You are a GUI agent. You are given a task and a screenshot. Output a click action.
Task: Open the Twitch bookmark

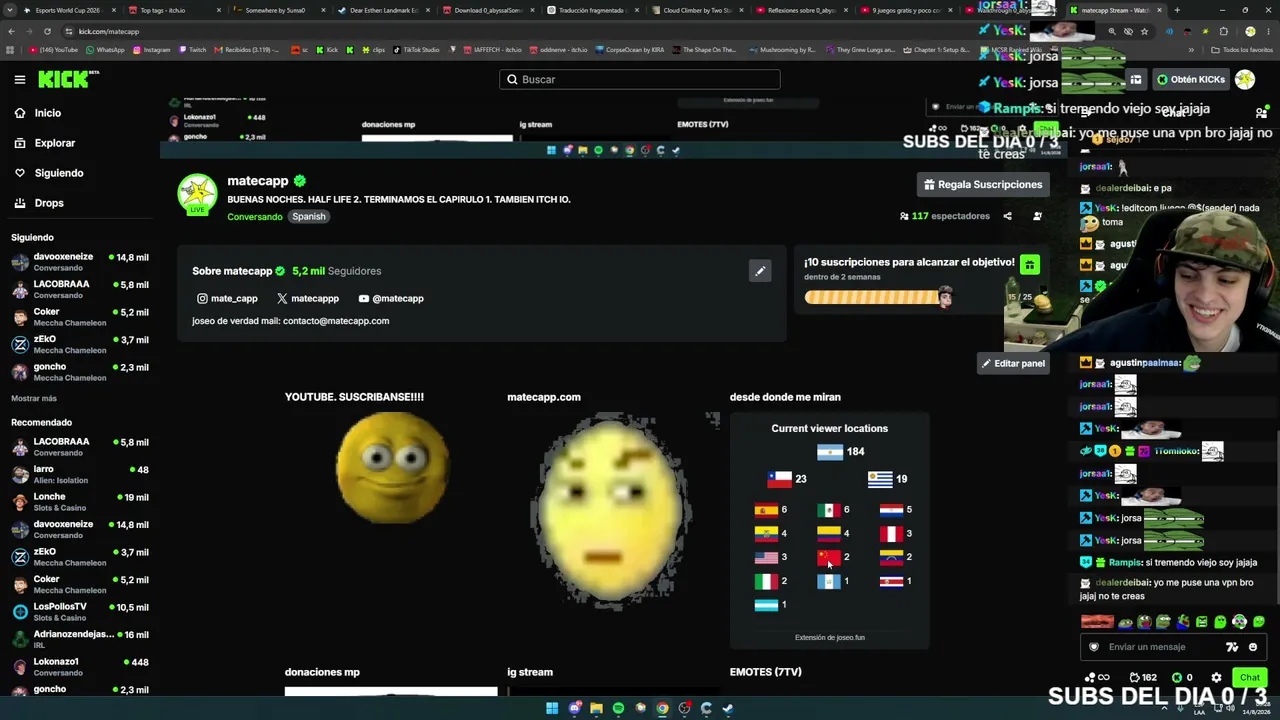(192, 49)
